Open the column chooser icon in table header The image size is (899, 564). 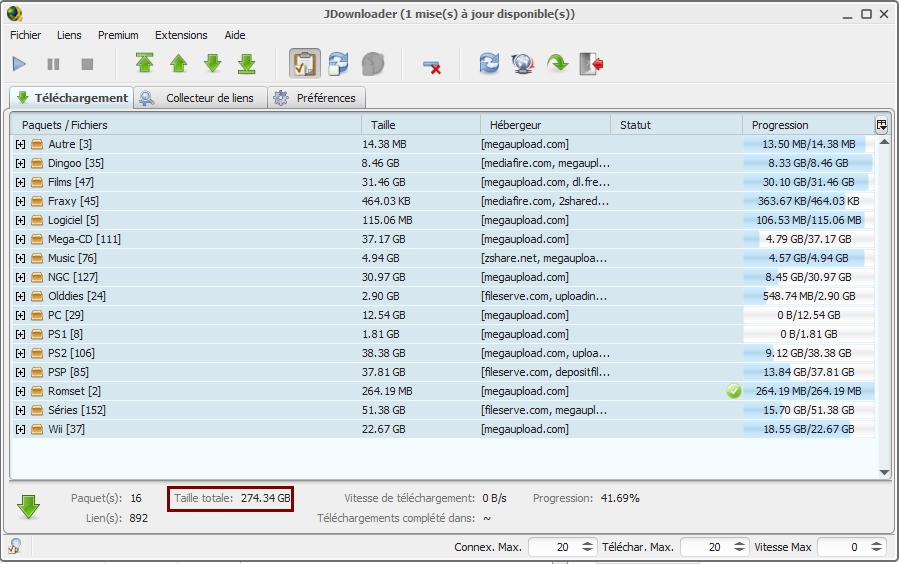point(882,124)
